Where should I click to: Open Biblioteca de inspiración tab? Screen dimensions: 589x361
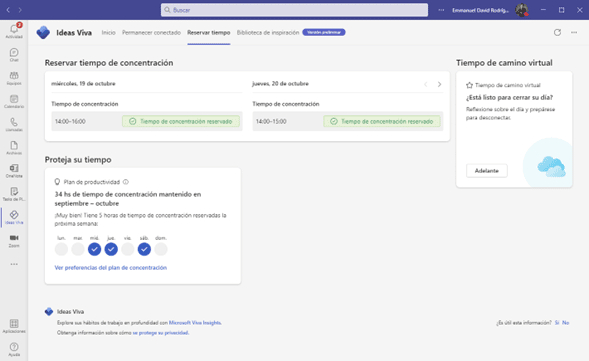tap(268, 33)
